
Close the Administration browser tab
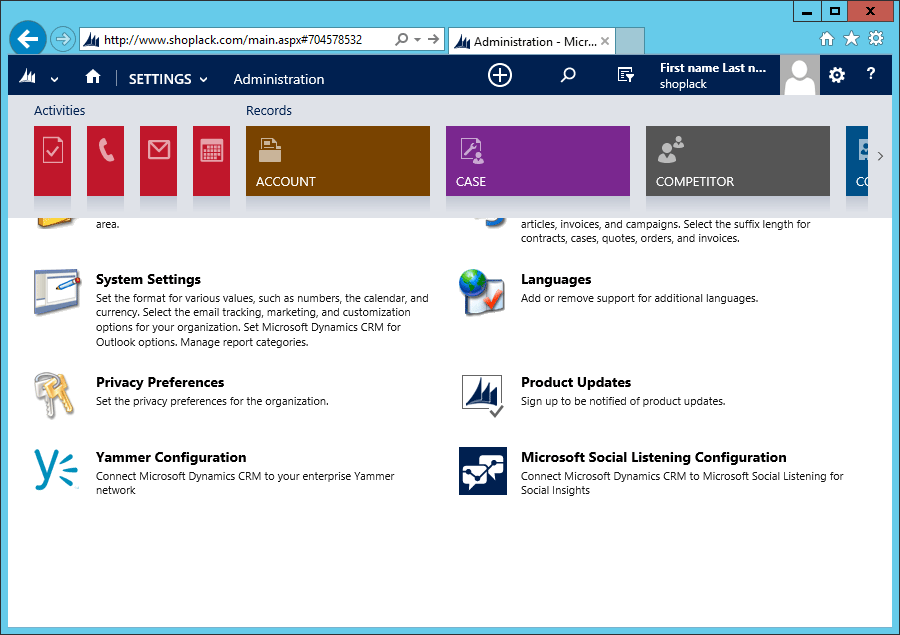tap(605, 41)
